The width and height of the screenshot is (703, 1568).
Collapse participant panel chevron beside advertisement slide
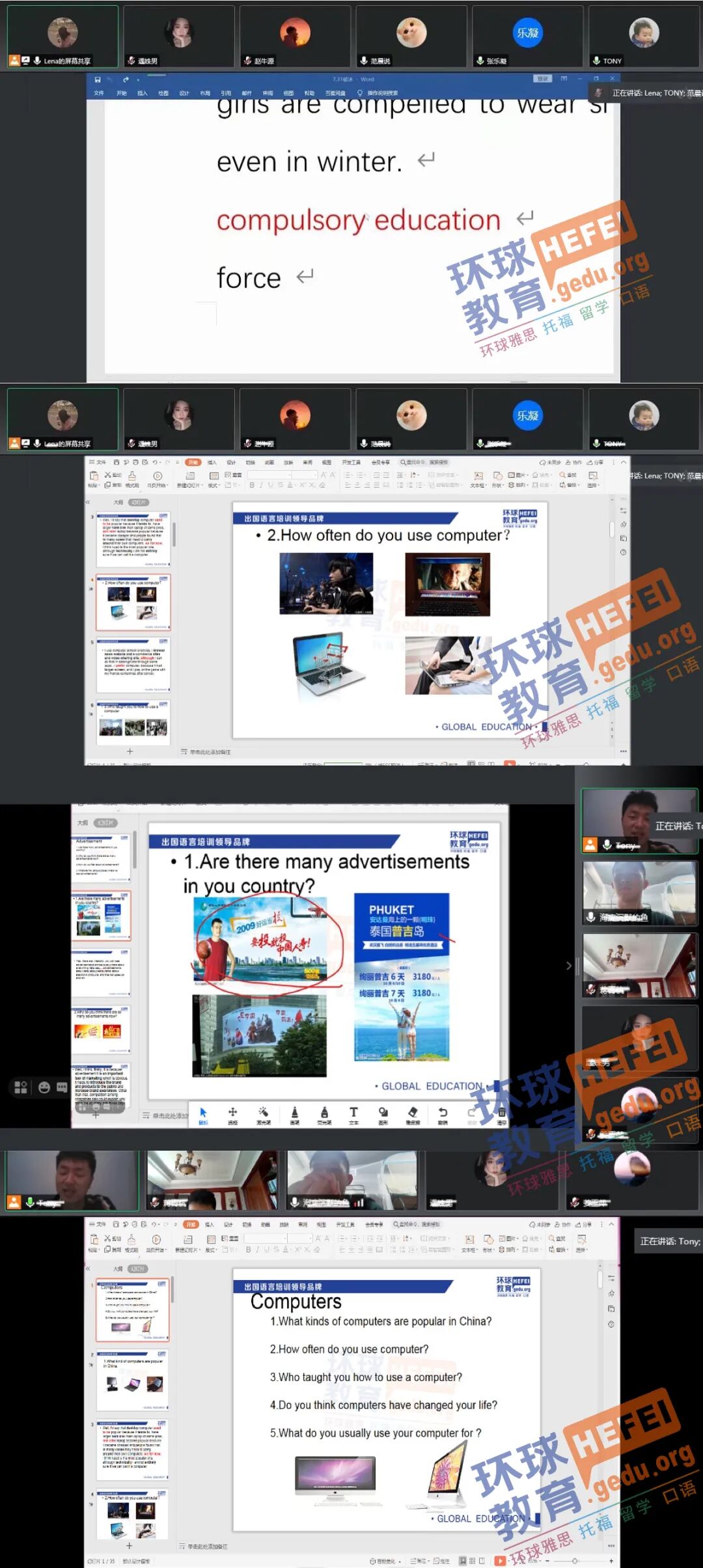point(568,966)
